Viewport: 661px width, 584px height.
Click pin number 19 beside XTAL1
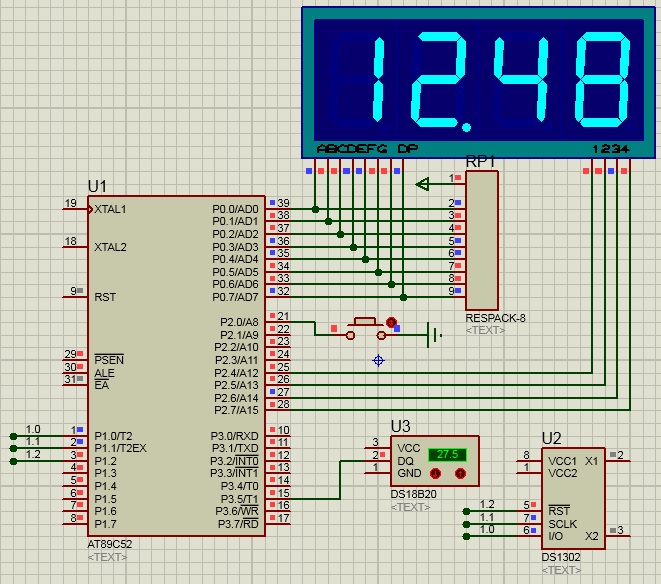pyautogui.click(x=70, y=203)
